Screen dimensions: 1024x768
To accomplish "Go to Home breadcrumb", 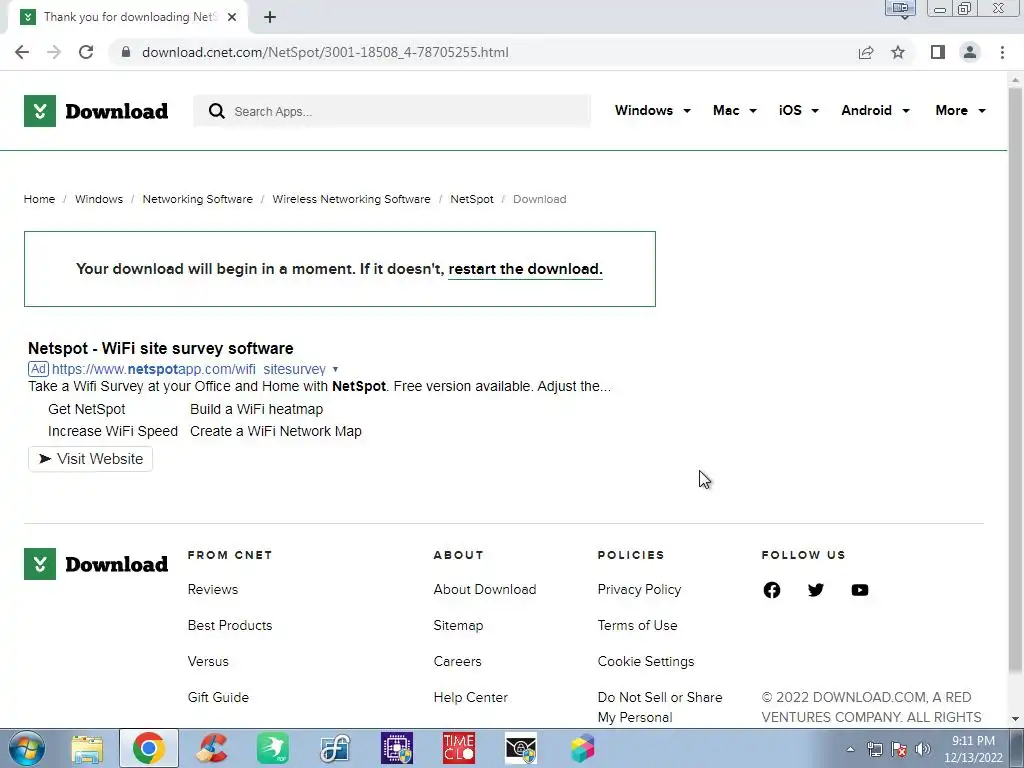I will point(39,199).
